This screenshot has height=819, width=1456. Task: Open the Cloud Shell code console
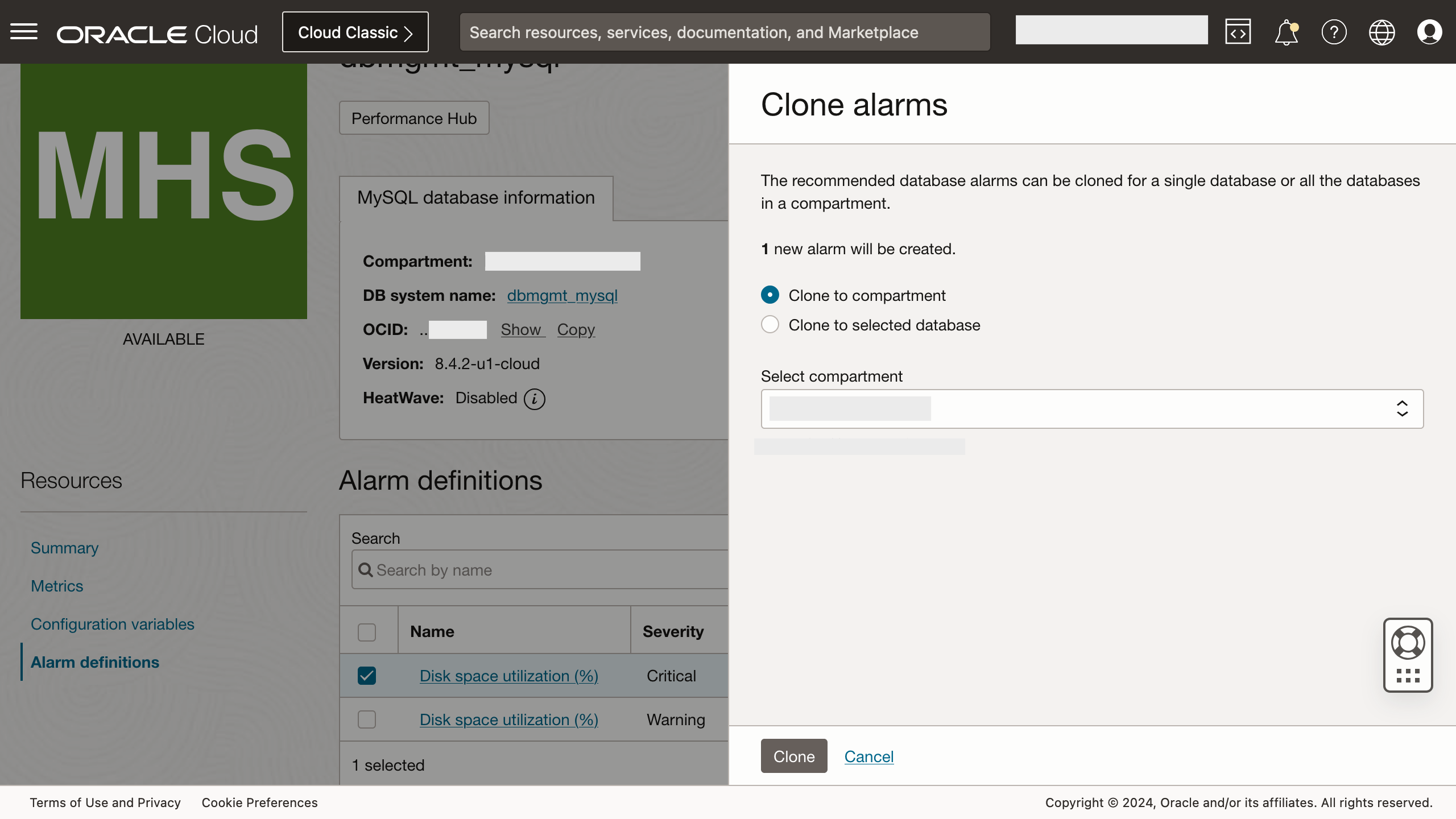click(x=1238, y=32)
